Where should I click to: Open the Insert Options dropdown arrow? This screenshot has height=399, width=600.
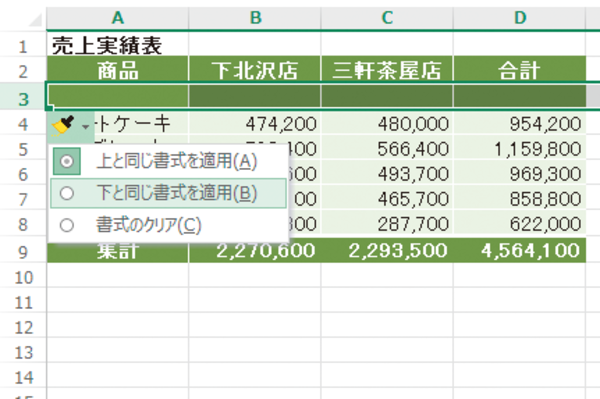86,127
